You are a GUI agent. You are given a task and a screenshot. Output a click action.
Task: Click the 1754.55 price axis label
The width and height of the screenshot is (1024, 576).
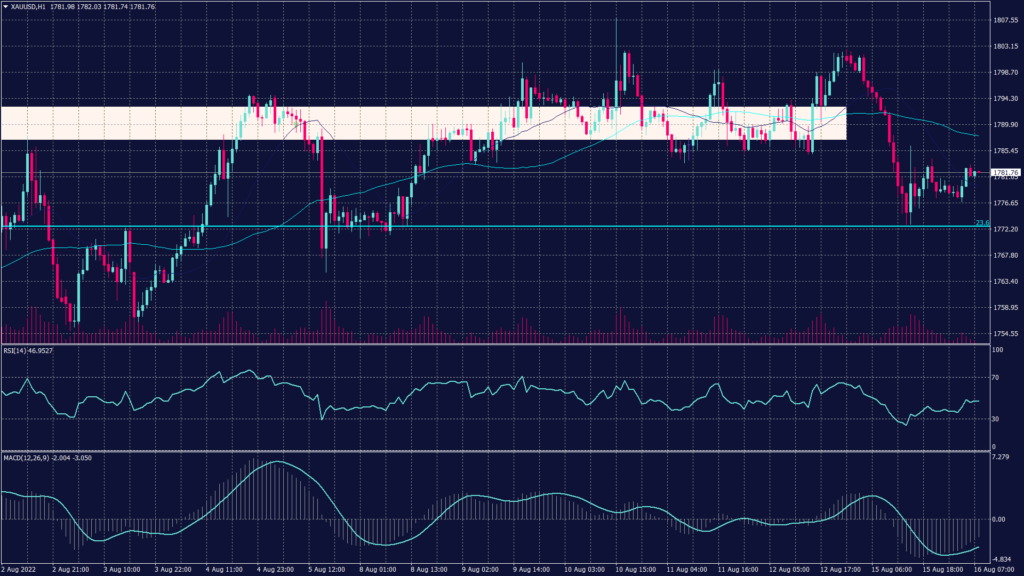coord(1005,334)
